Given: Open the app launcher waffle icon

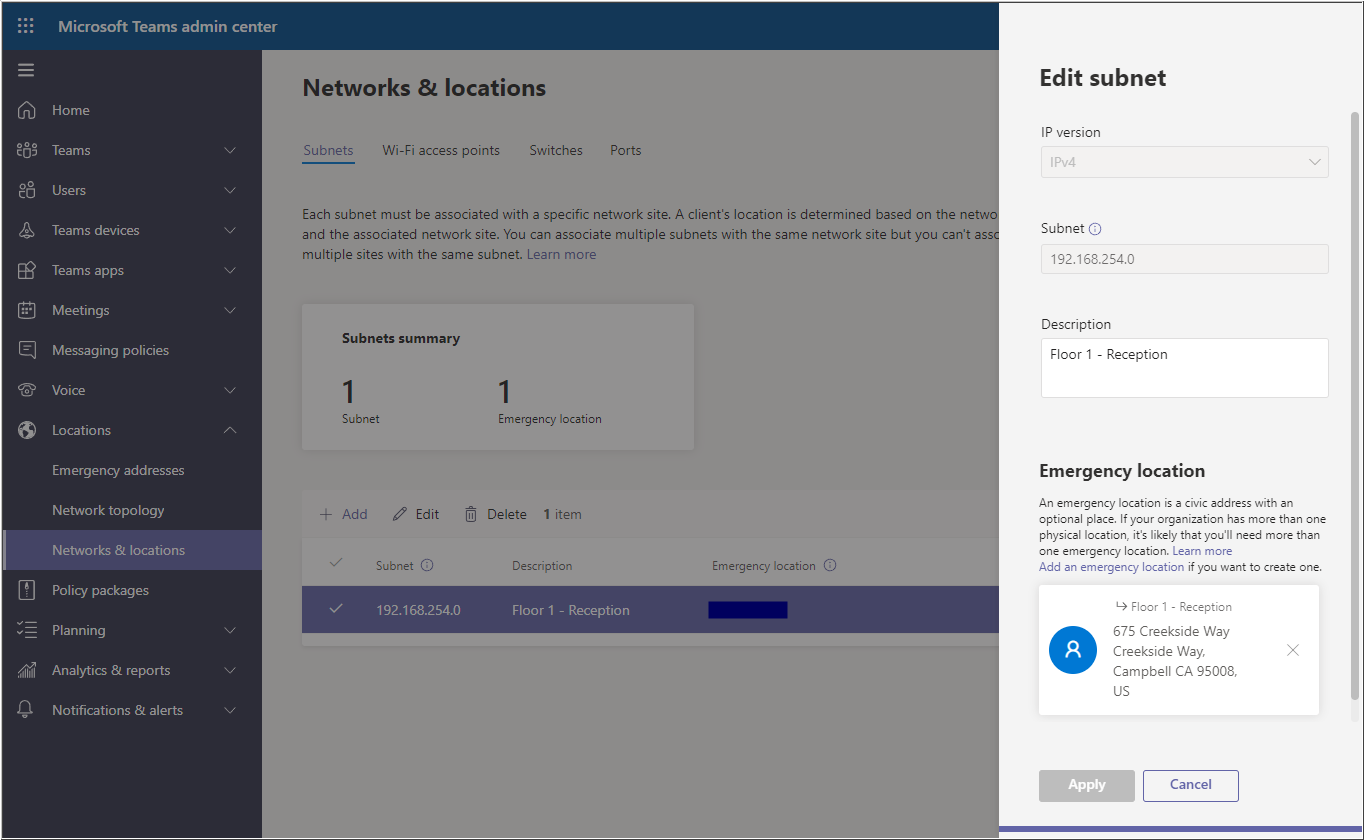Looking at the screenshot, I should tap(26, 26).
